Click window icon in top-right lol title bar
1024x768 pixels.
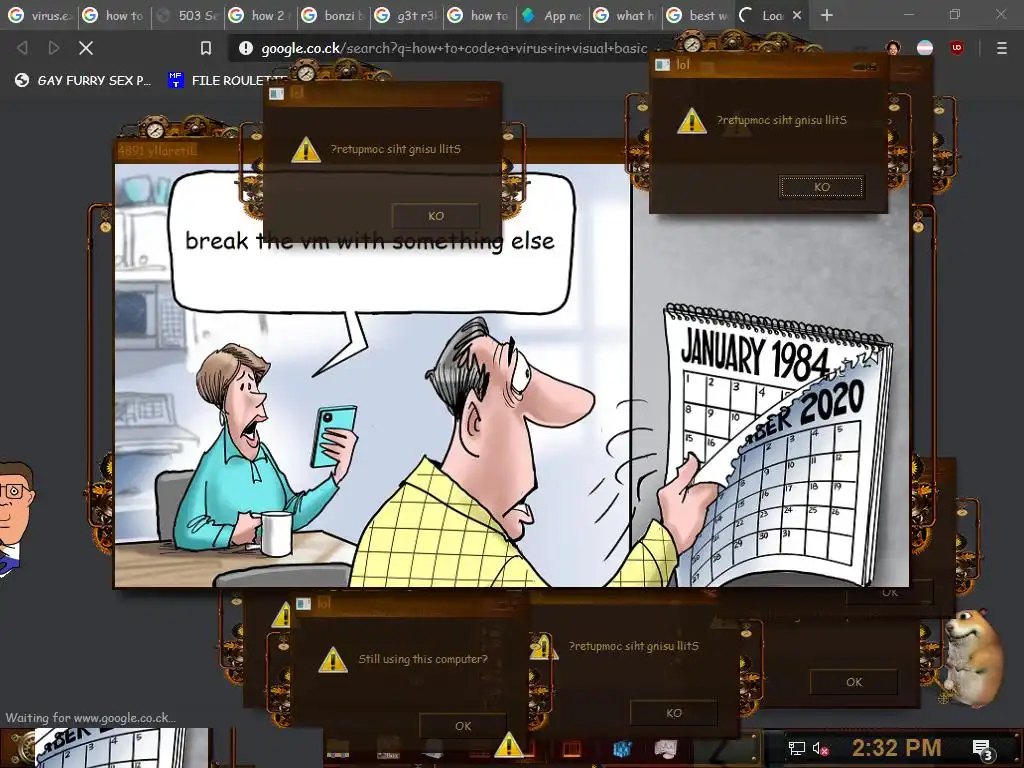click(x=662, y=65)
